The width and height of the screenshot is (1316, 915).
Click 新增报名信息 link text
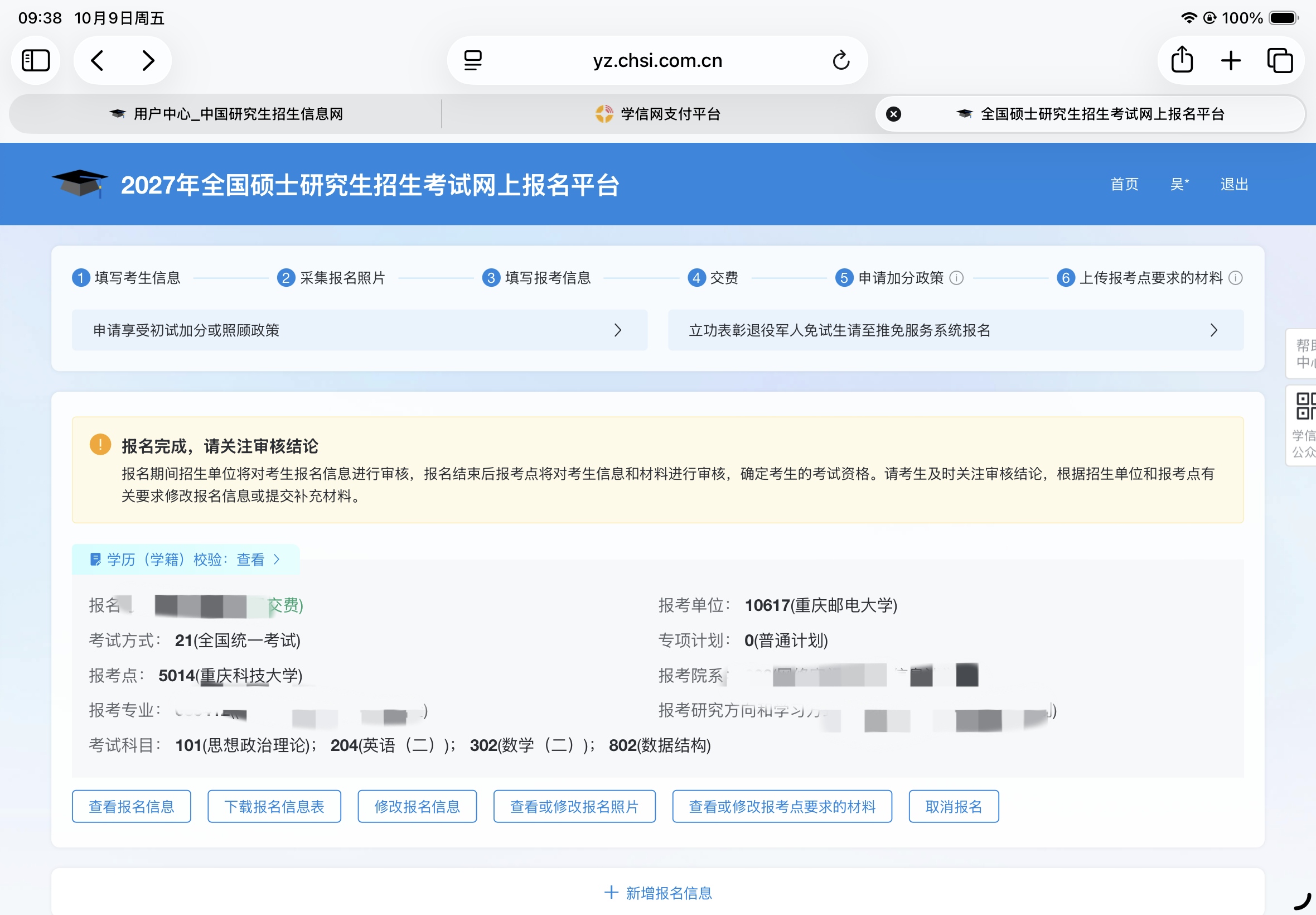(x=669, y=893)
